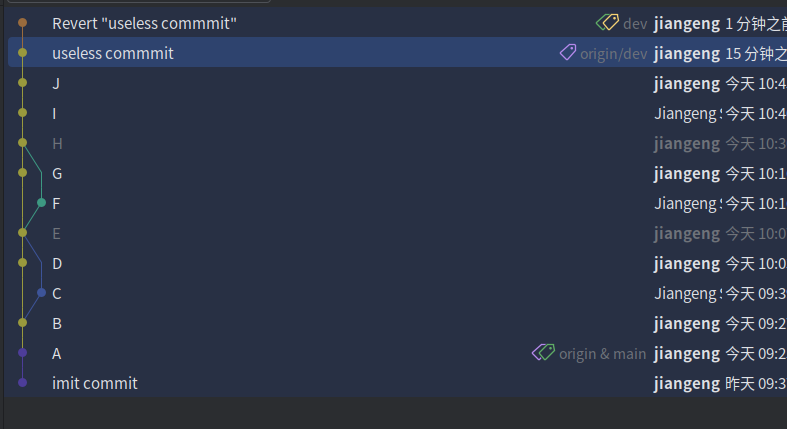787x429 pixels.
Task: Click the dev branch label text
Action: coord(635,24)
